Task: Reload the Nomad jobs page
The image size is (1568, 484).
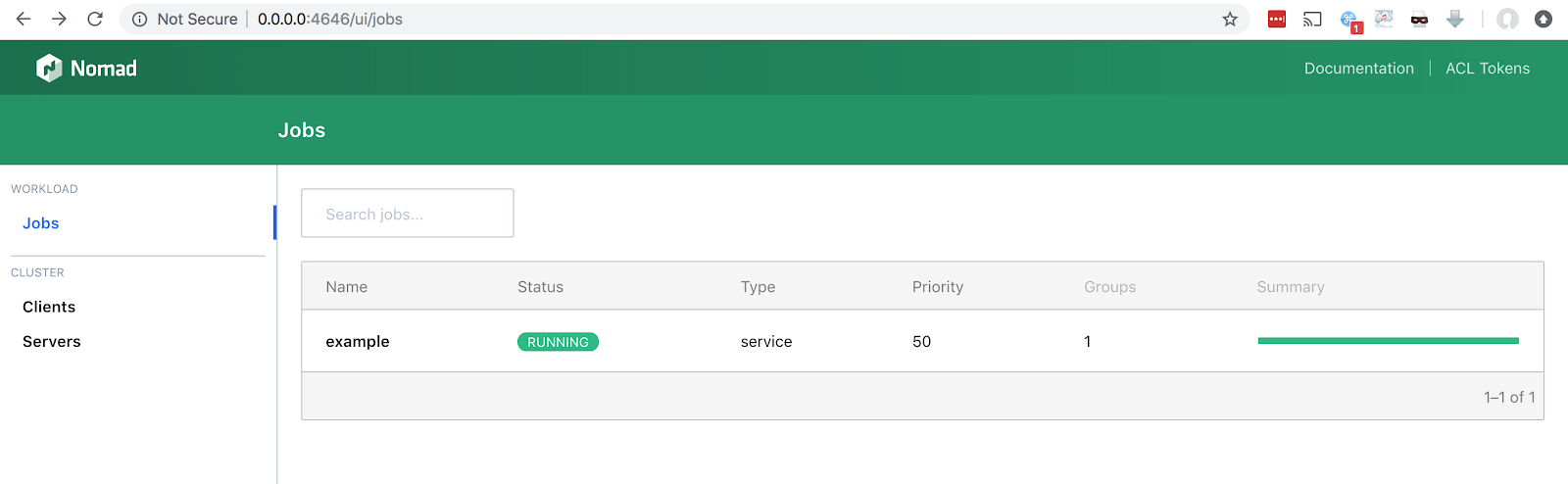Action: [95, 19]
